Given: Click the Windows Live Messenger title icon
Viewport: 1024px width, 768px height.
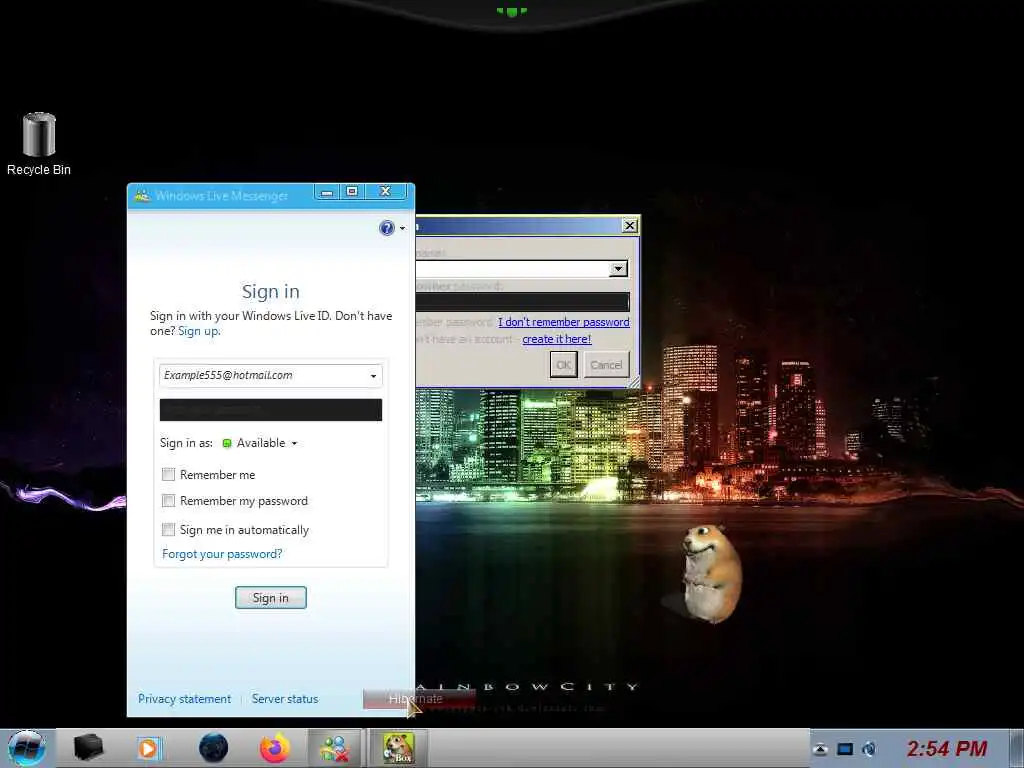Looking at the screenshot, I should 142,195.
